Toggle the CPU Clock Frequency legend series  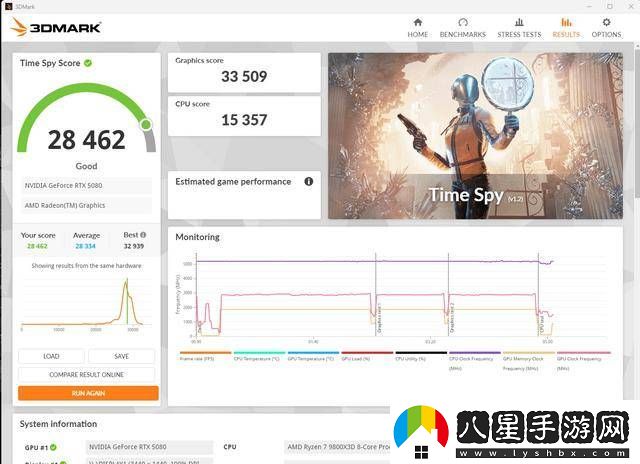475,360
